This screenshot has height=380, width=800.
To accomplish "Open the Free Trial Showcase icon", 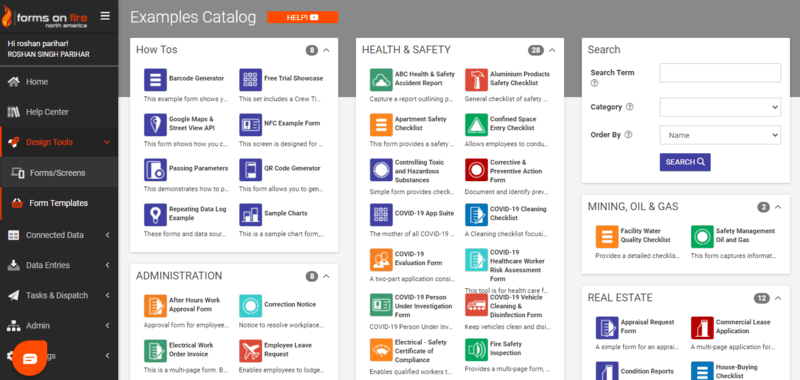I will [x=251, y=80].
